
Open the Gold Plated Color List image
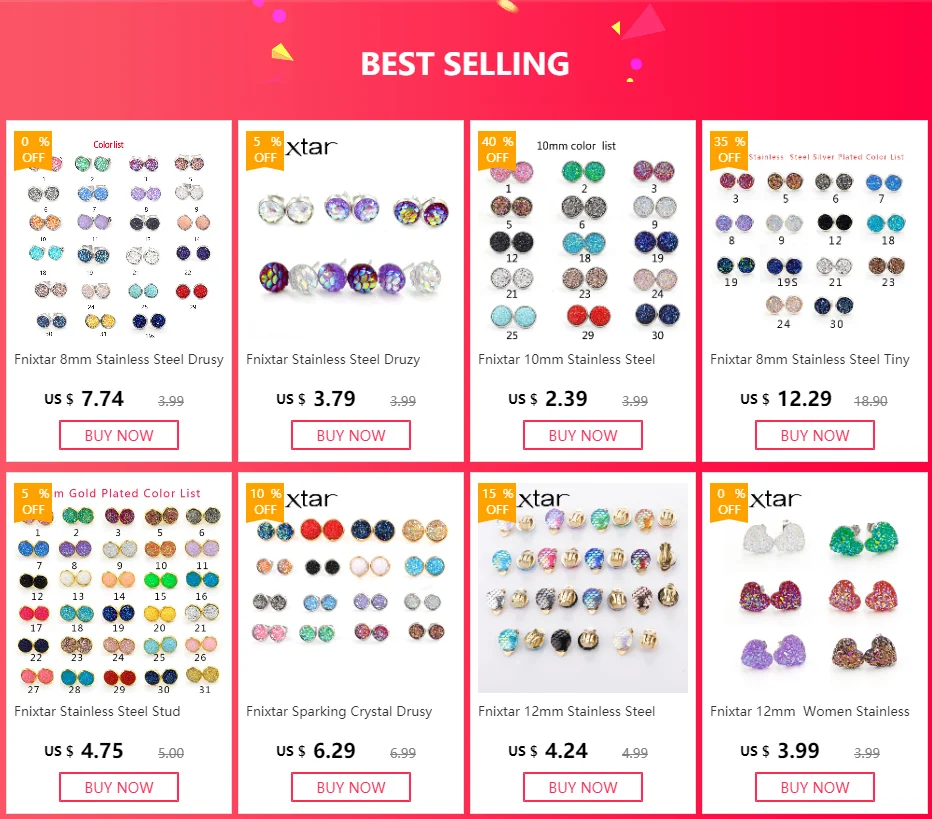click(119, 588)
